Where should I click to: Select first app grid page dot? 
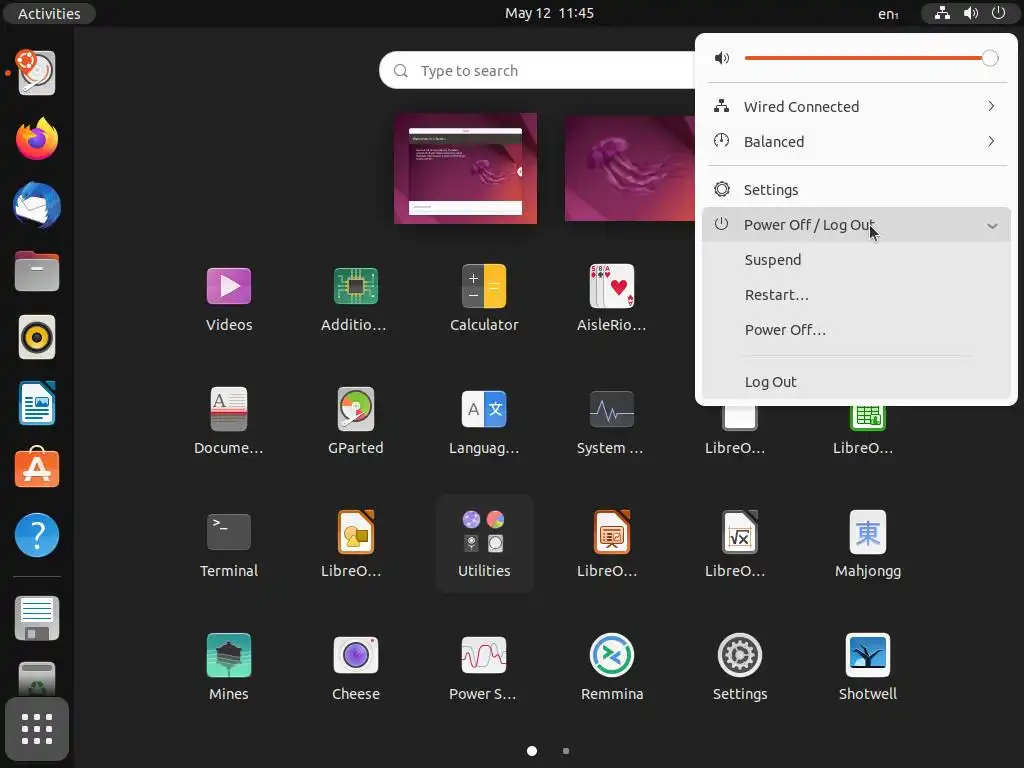click(532, 751)
